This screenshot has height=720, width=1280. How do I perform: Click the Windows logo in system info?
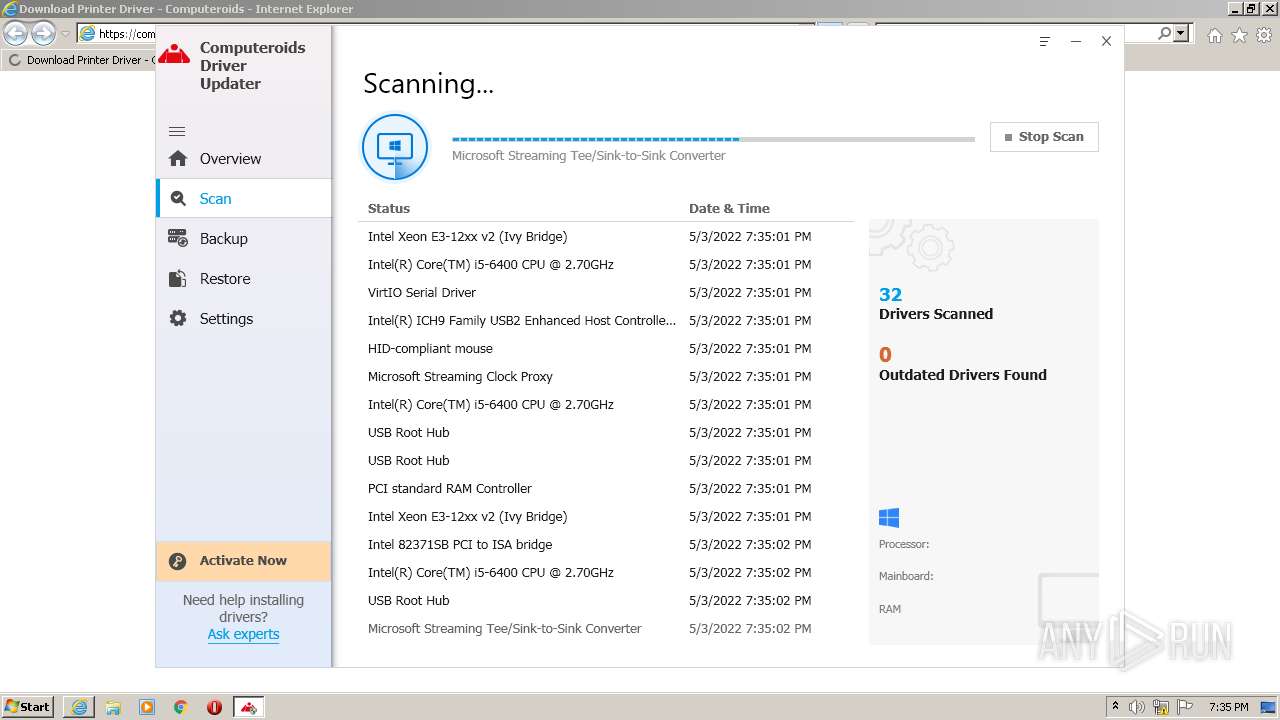pyautogui.click(x=889, y=517)
